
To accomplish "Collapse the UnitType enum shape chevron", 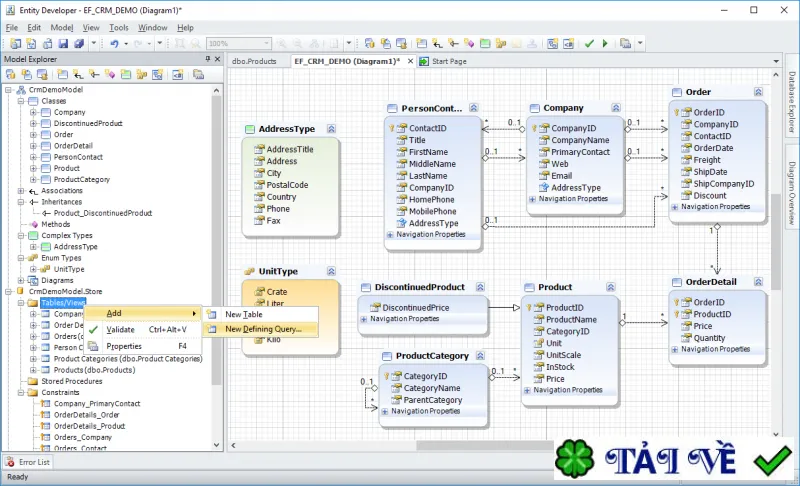I will pos(332,271).
